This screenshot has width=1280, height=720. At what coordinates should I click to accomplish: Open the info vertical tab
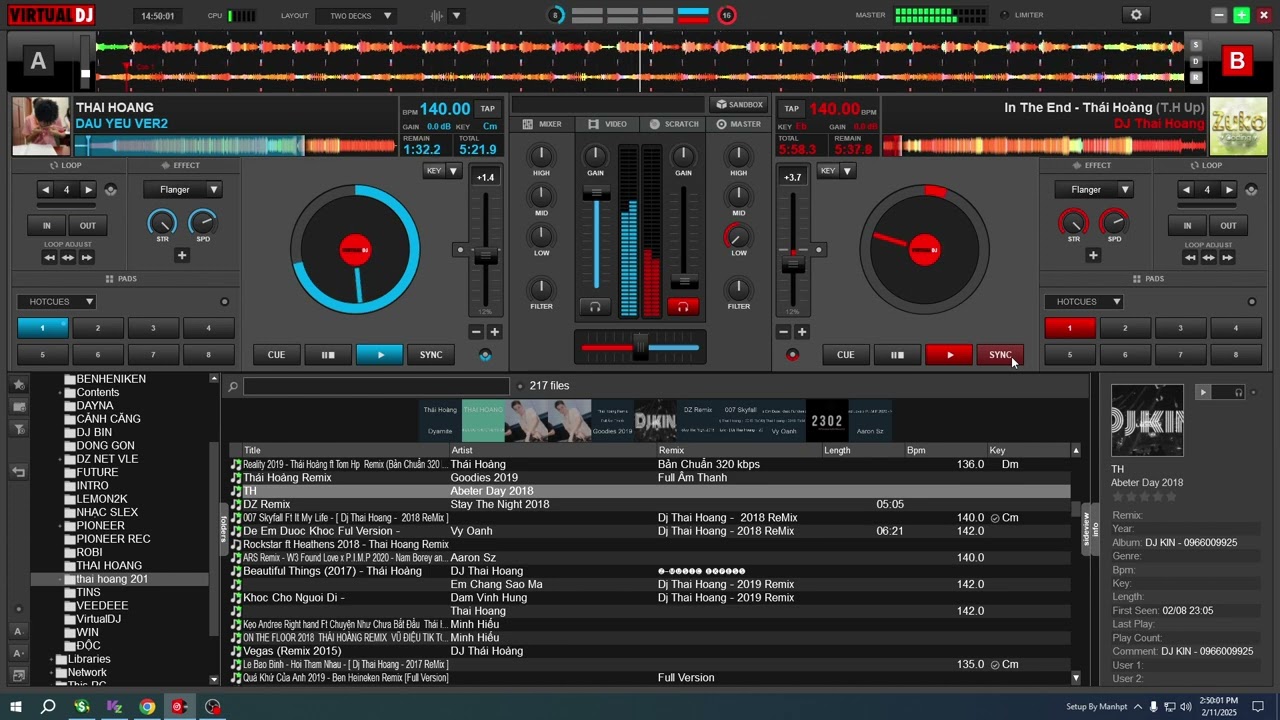[1096, 527]
